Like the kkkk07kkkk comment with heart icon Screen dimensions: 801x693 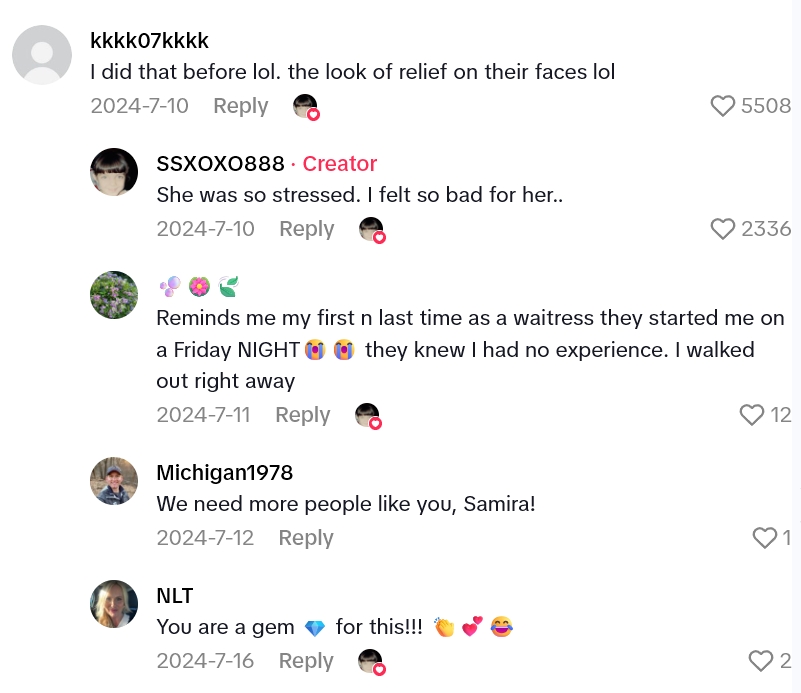[x=723, y=106]
